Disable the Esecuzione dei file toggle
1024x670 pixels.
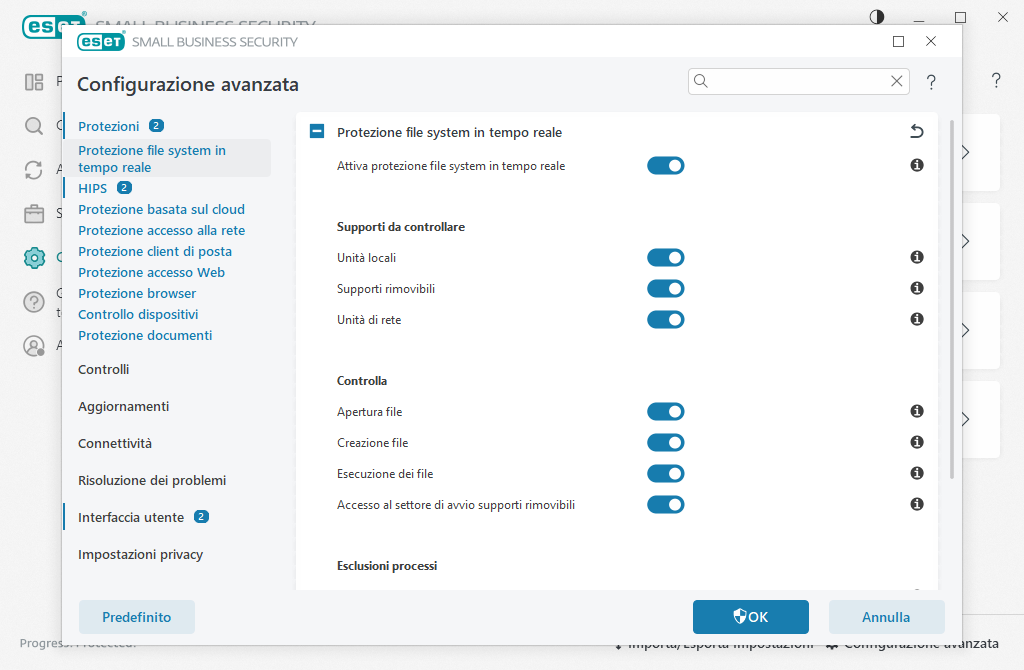pyautogui.click(x=666, y=473)
